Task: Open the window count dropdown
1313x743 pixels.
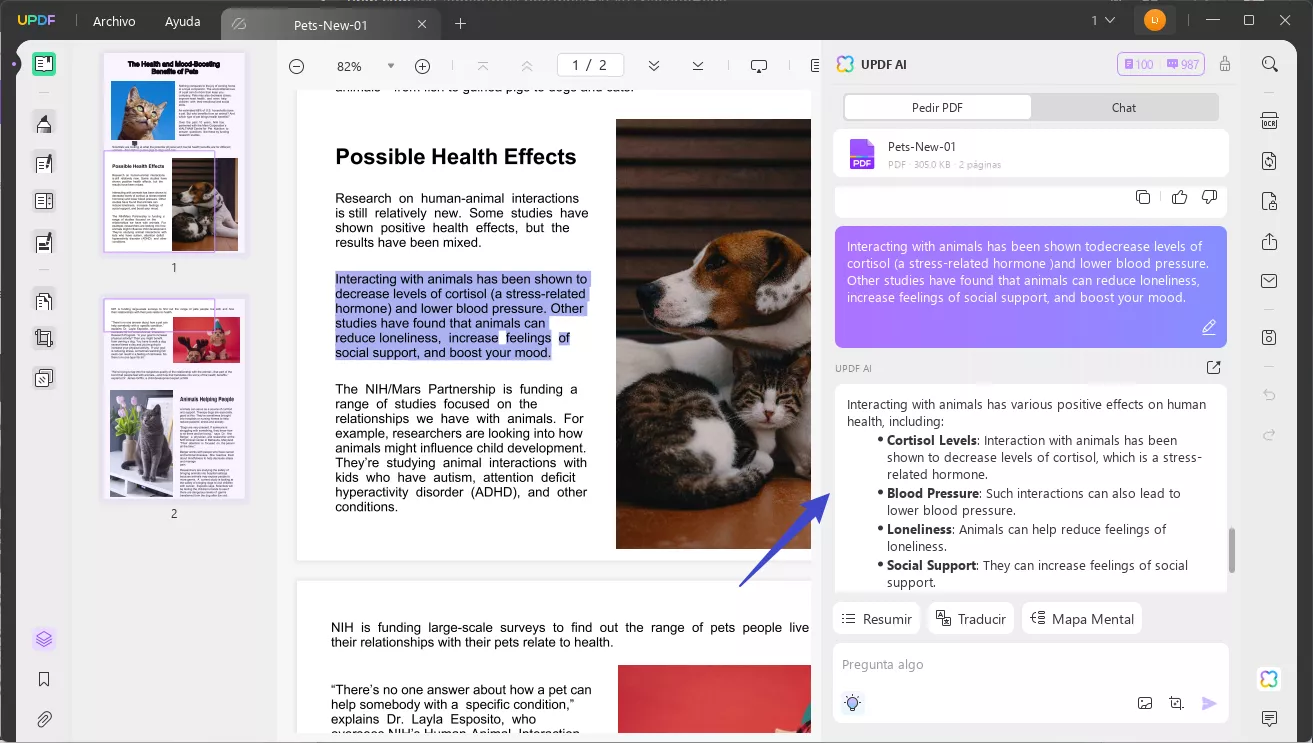Action: tap(1103, 21)
